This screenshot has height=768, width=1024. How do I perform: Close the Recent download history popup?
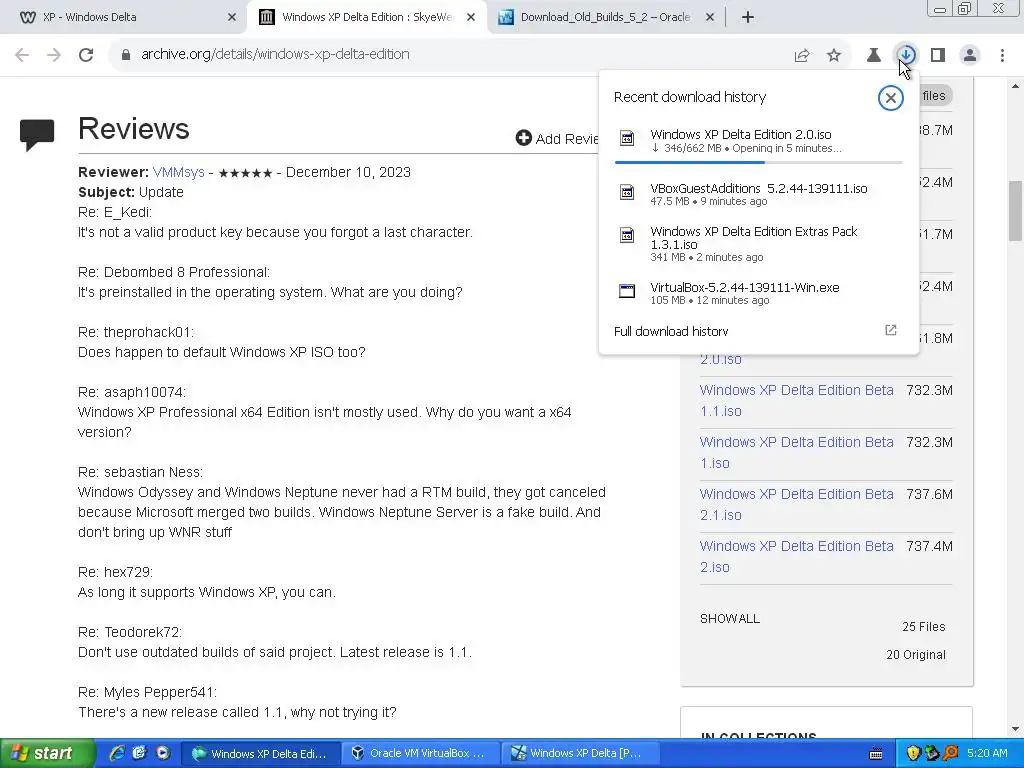tap(890, 98)
